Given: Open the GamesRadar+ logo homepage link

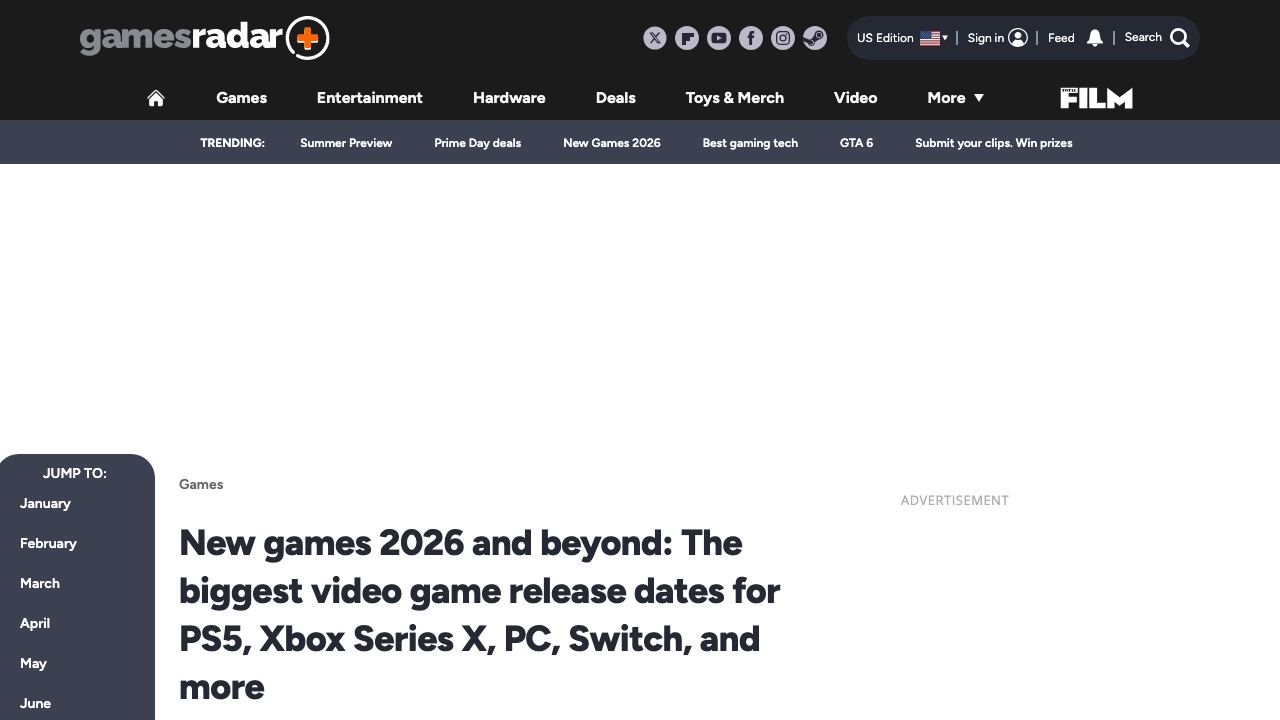Looking at the screenshot, I should (x=204, y=38).
